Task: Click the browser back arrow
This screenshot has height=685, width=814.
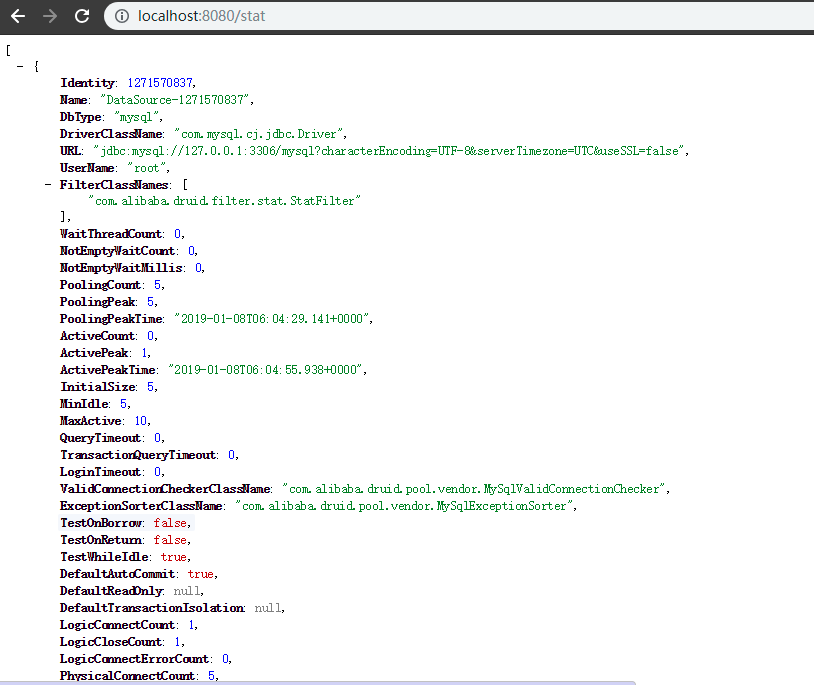Action: pos(18,16)
